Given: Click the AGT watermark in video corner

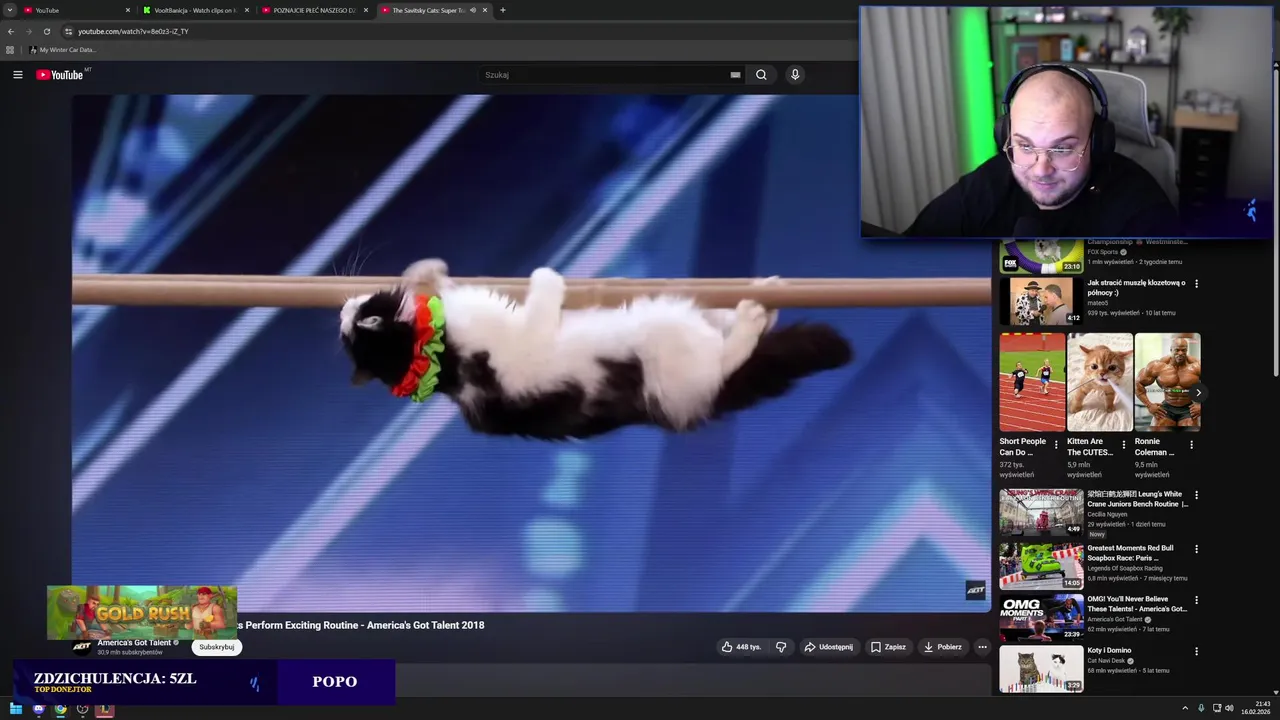Looking at the screenshot, I should pyautogui.click(x=975, y=591).
